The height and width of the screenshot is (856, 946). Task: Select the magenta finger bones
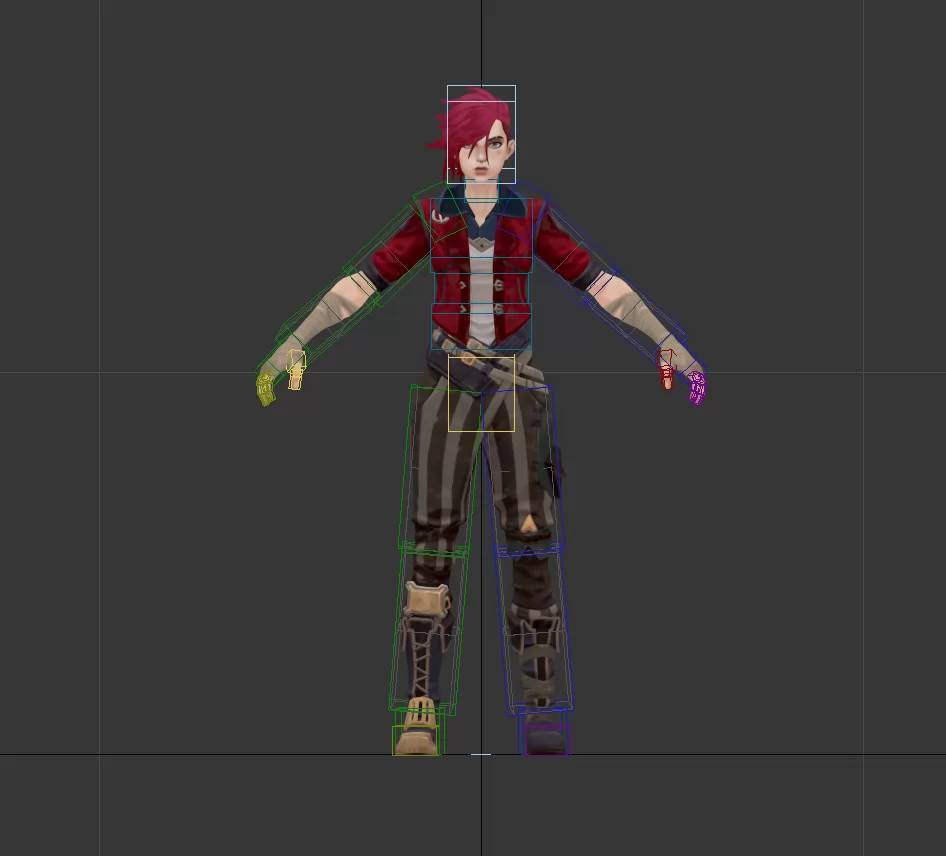pyautogui.click(x=697, y=388)
